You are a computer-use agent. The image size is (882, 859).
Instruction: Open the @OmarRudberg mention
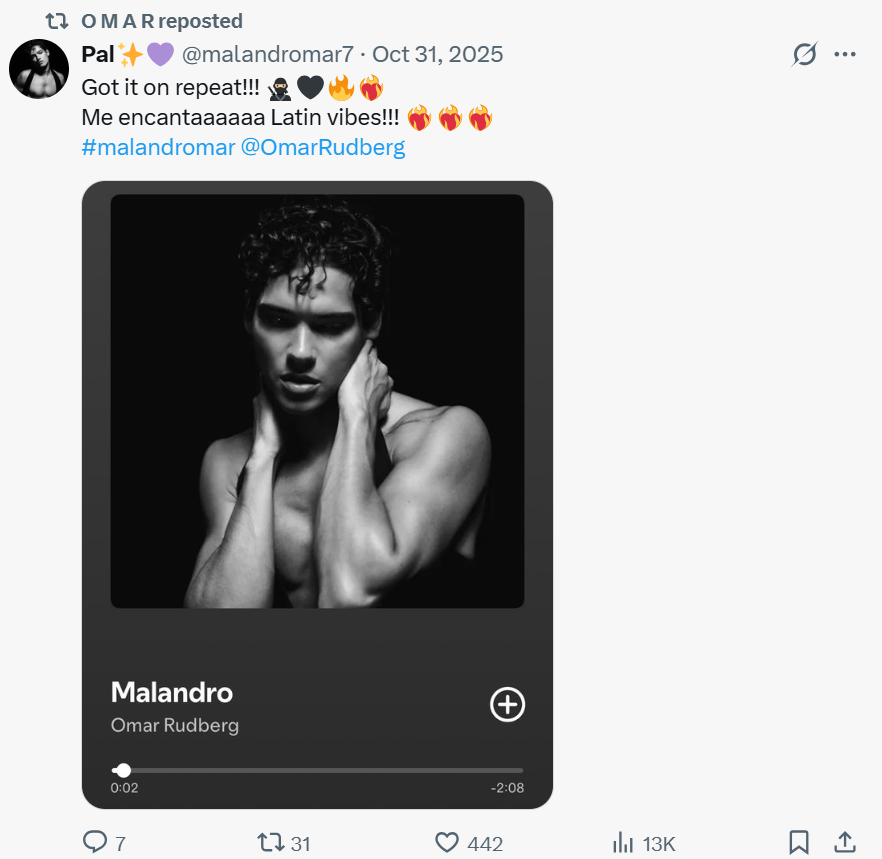point(323,148)
